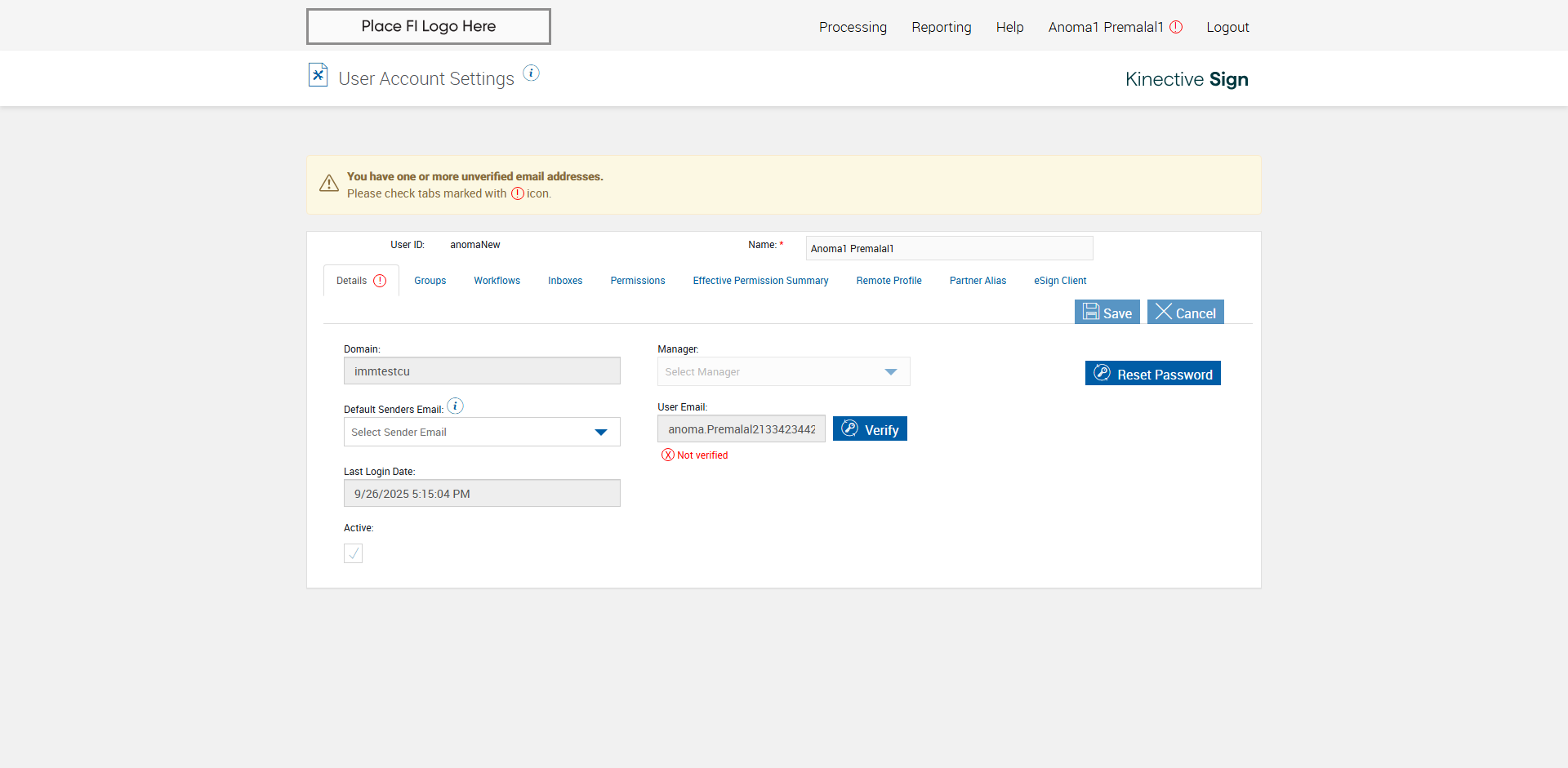Image resolution: width=1568 pixels, height=768 pixels.
Task: Click the Last Login Date field
Action: tap(482, 493)
